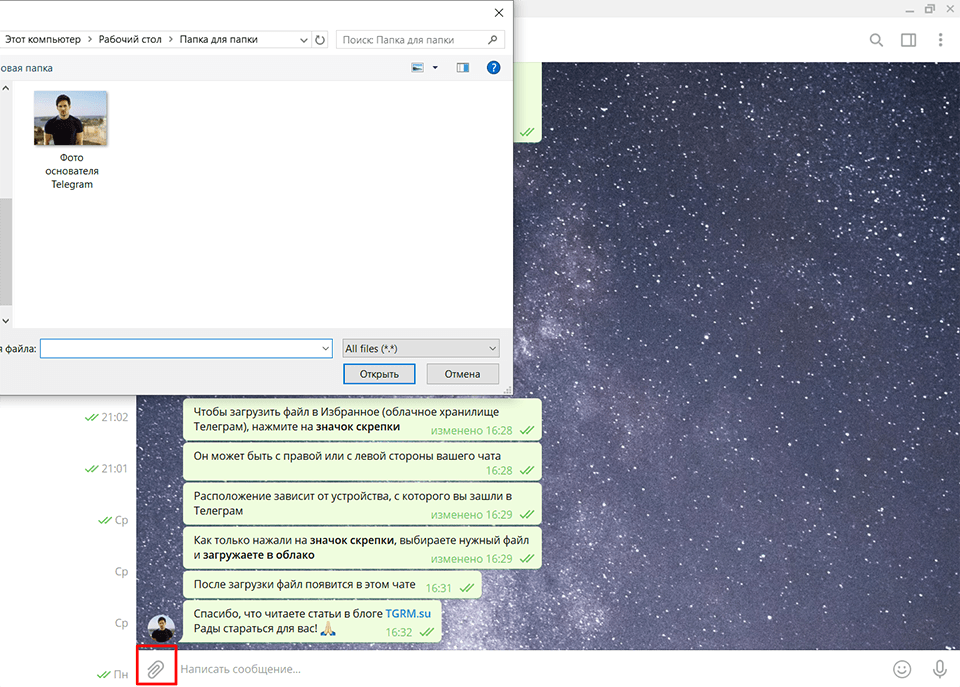Click the microphone voice message icon

(939, 668)
